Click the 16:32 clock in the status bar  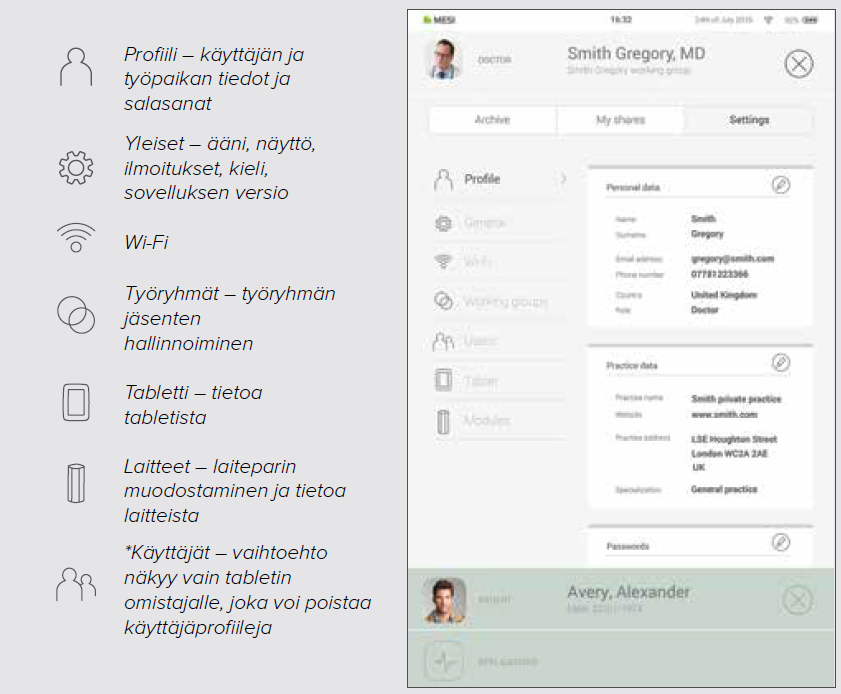[621, 20]
